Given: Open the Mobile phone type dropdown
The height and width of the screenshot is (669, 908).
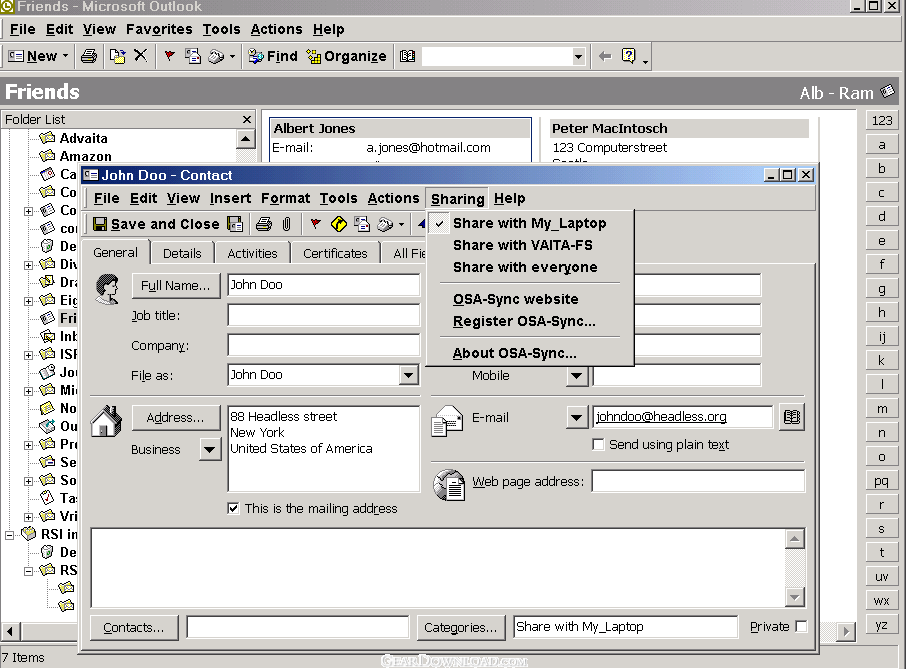Looking at the screenshot, I should 577,376.
